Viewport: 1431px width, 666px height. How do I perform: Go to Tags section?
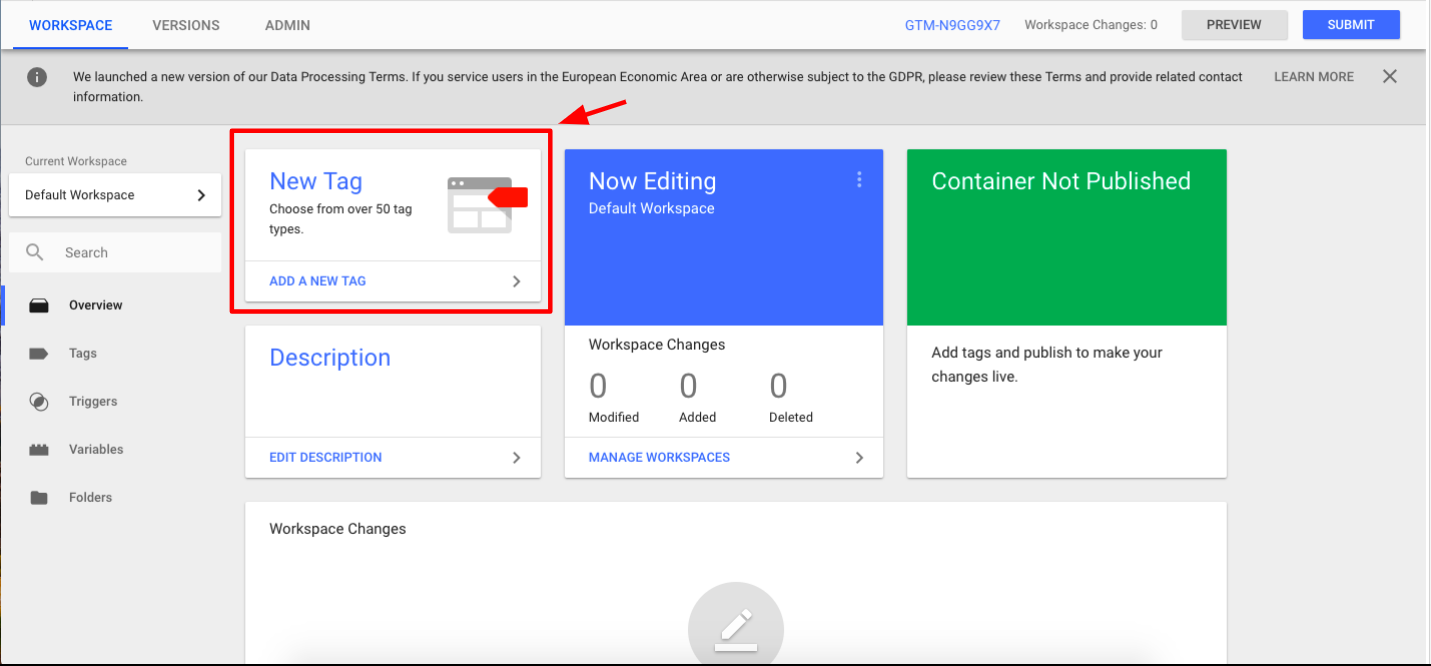(83, 354)
